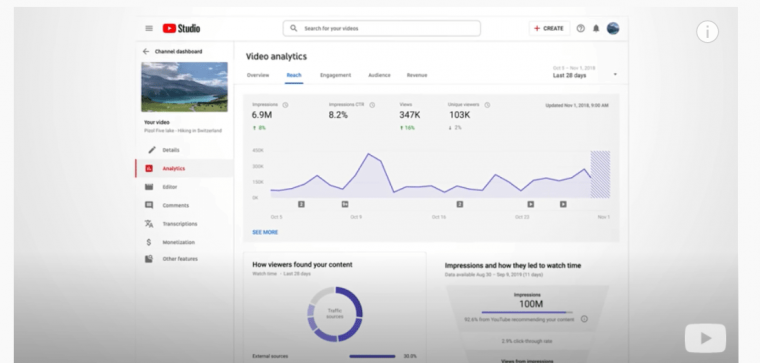This screenshot has width=760, height=363.
Task: Open the hamburger menu beside the Studio logo
Action: coord(149,28)
